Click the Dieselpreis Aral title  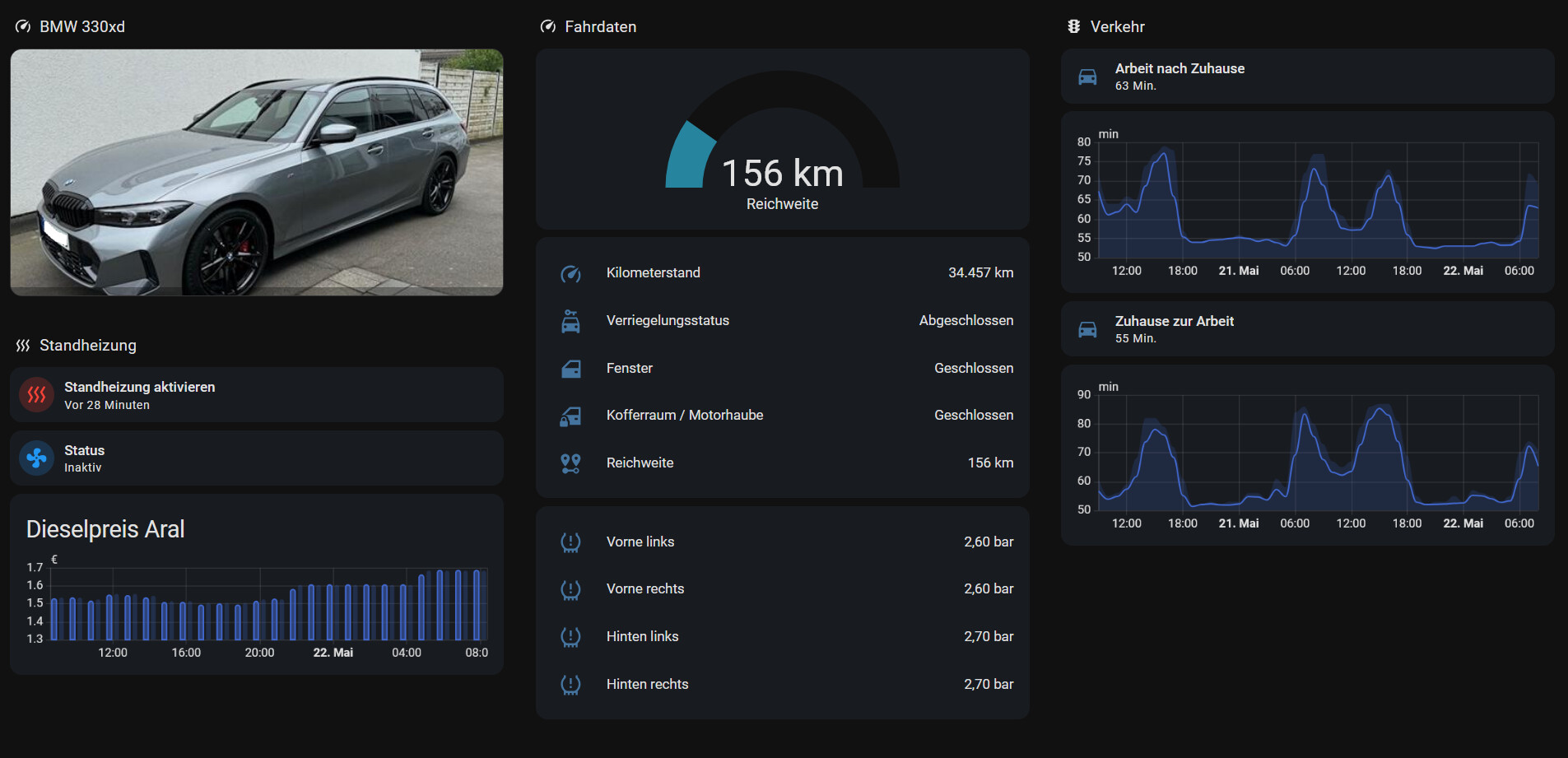click(x=105, y=529)
